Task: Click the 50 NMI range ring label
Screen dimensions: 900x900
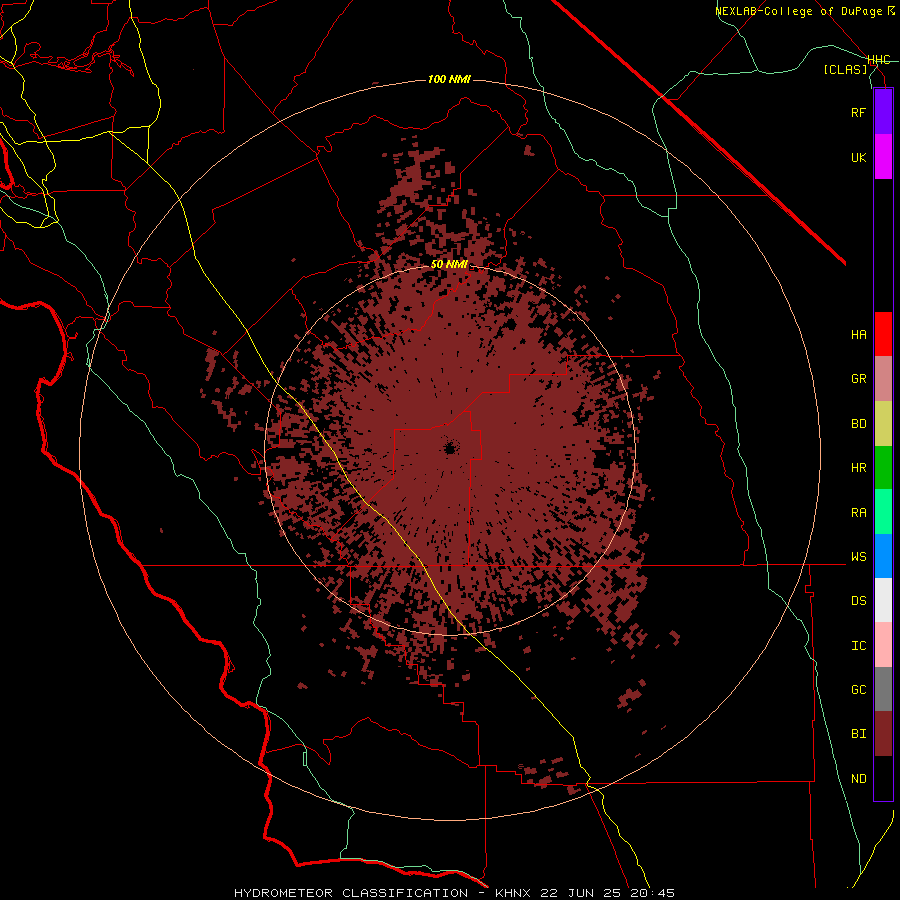Action: tap(449, 265)
